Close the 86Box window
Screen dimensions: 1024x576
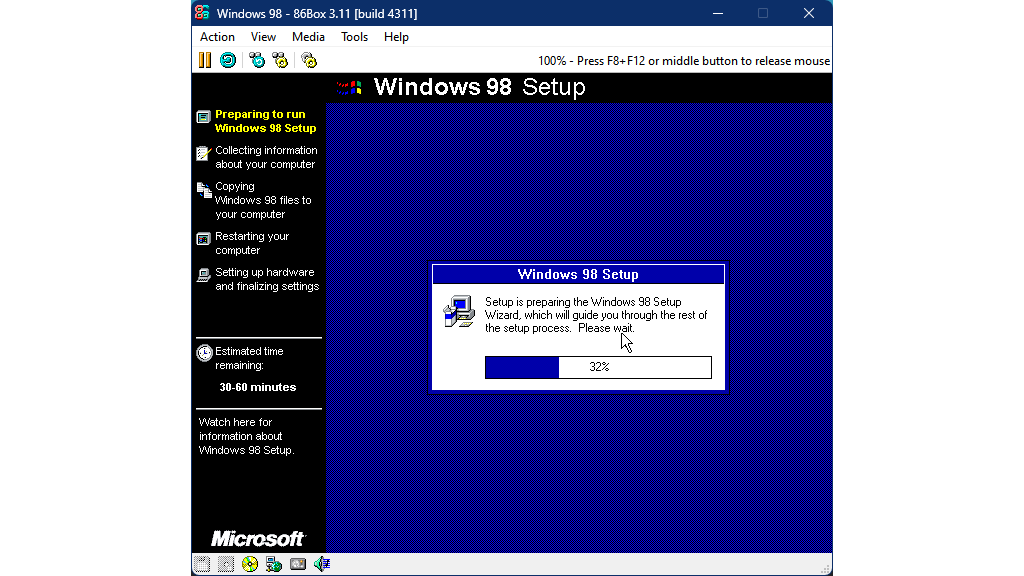coord(808,13)
